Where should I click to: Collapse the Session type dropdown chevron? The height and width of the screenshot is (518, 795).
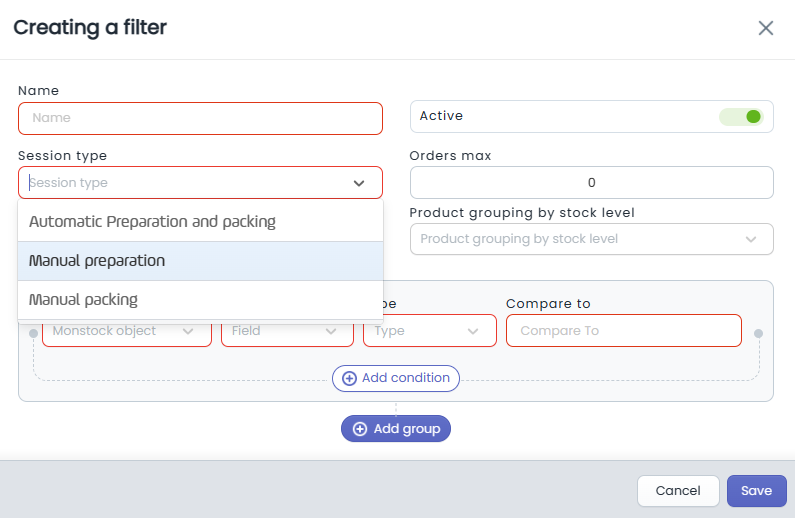point(358,183)
